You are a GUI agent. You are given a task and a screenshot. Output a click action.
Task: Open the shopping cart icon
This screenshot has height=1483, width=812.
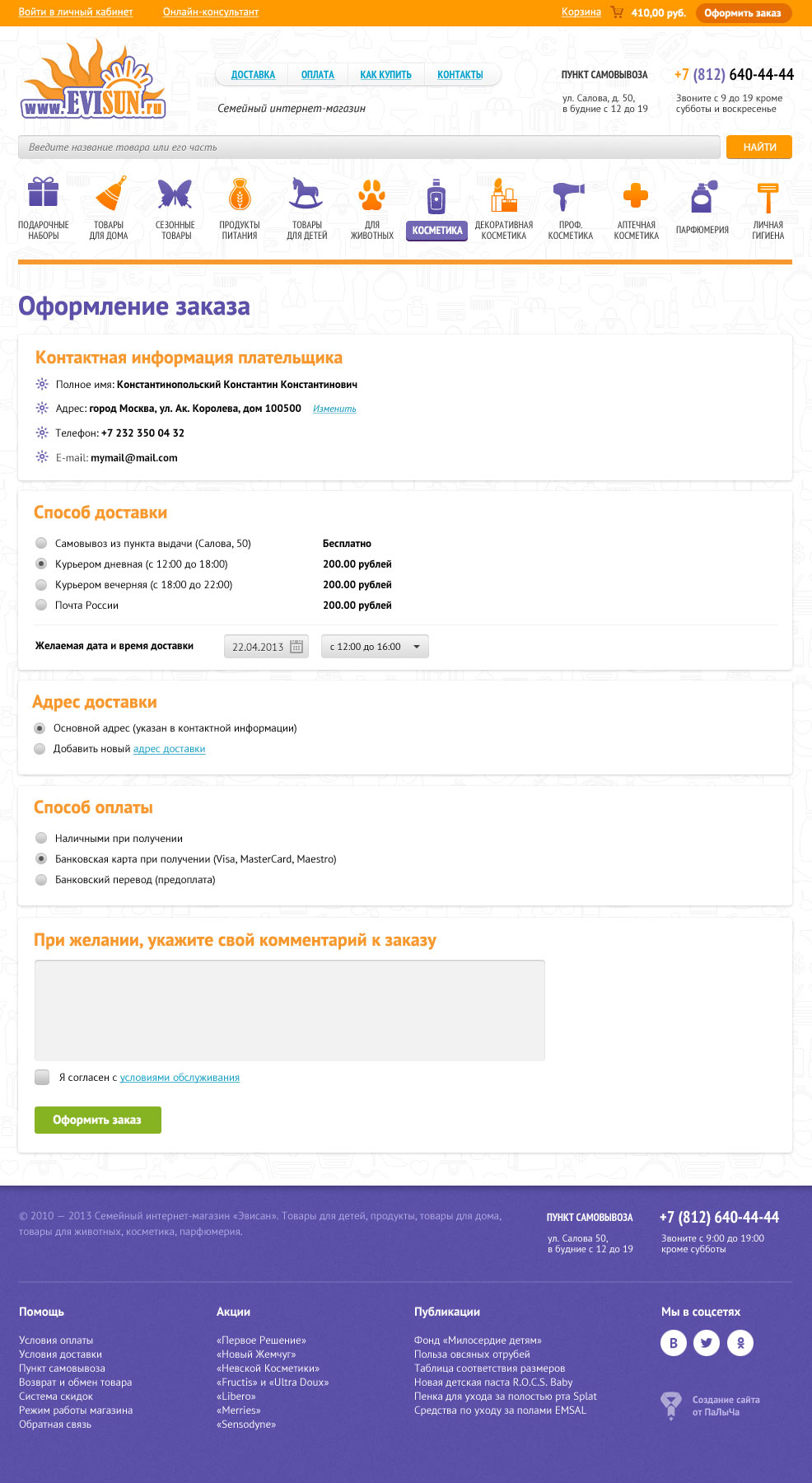[617, 12]
